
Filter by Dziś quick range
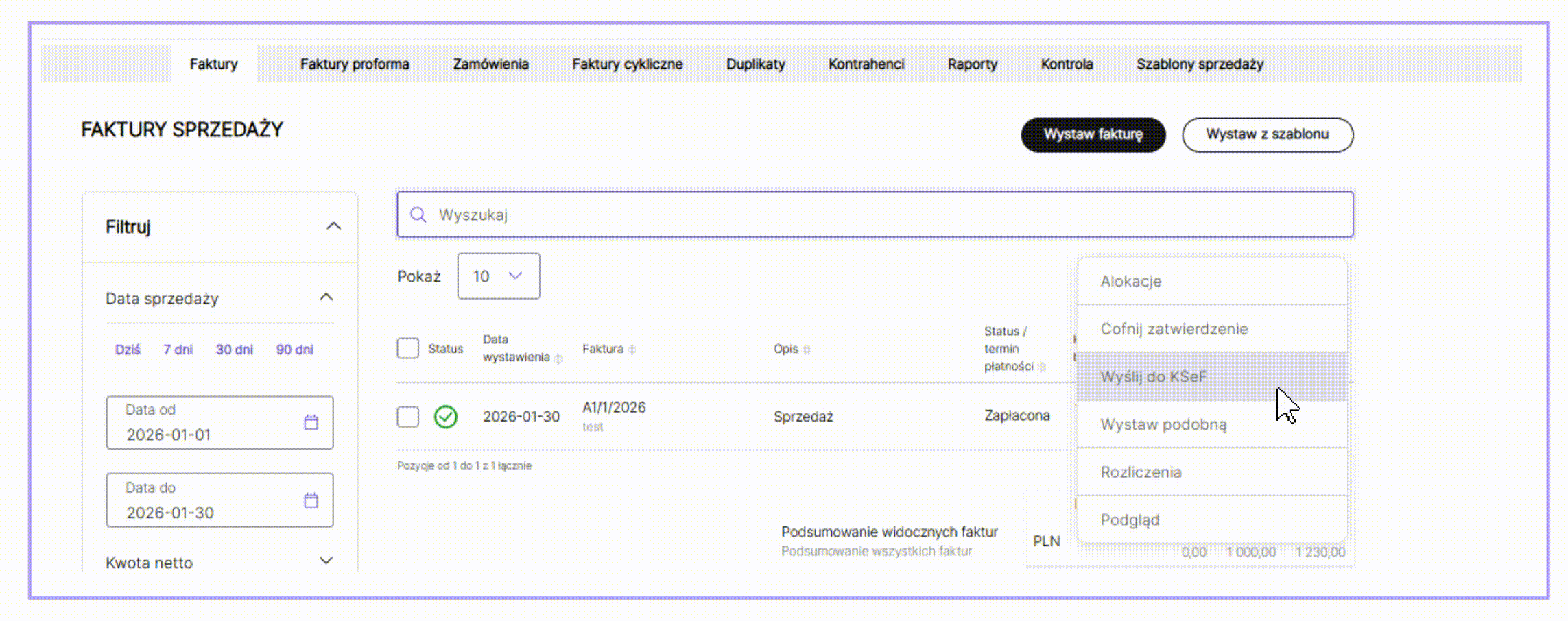tap(128, 350)
